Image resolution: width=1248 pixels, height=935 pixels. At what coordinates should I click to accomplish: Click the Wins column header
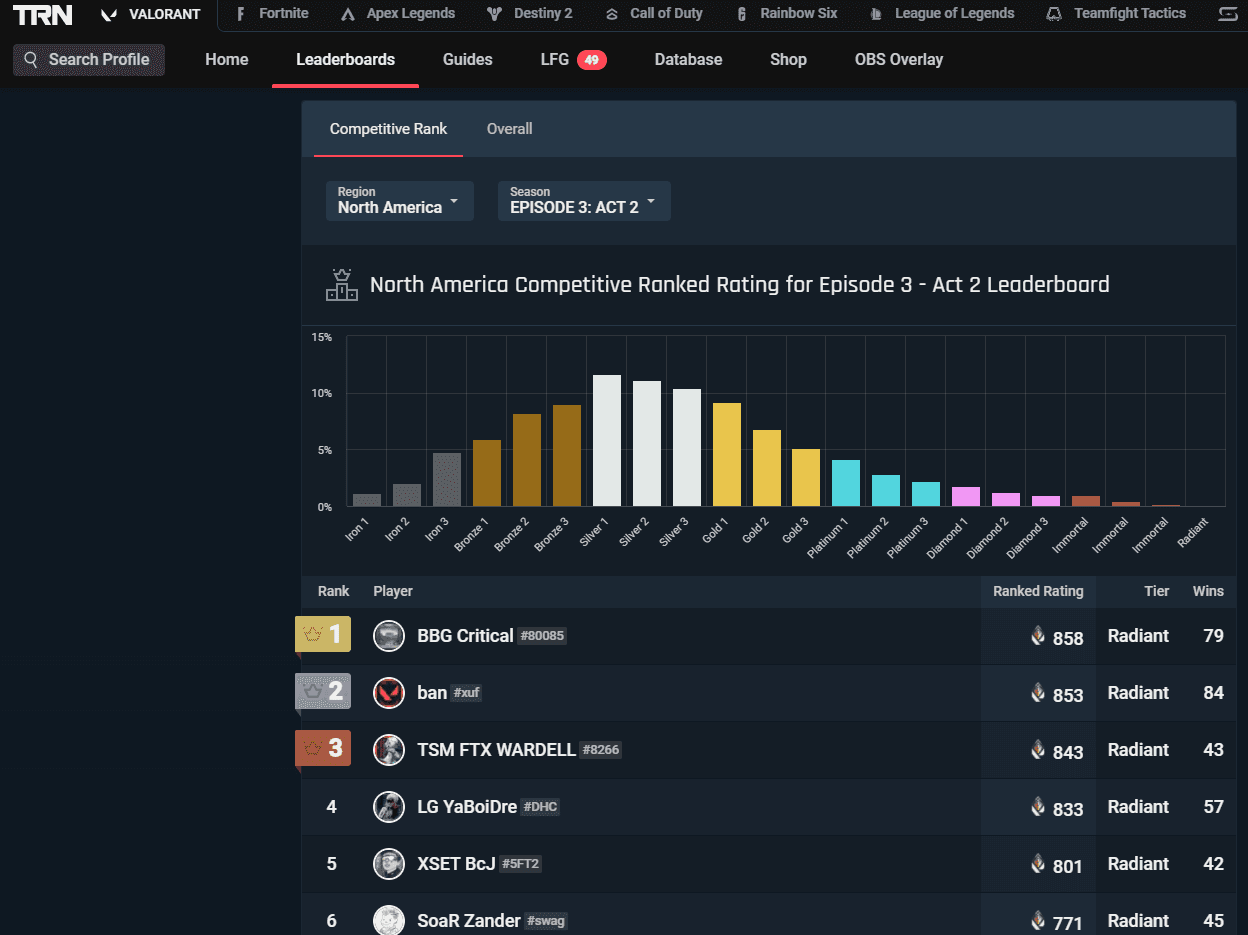[x=1208, y=591]
